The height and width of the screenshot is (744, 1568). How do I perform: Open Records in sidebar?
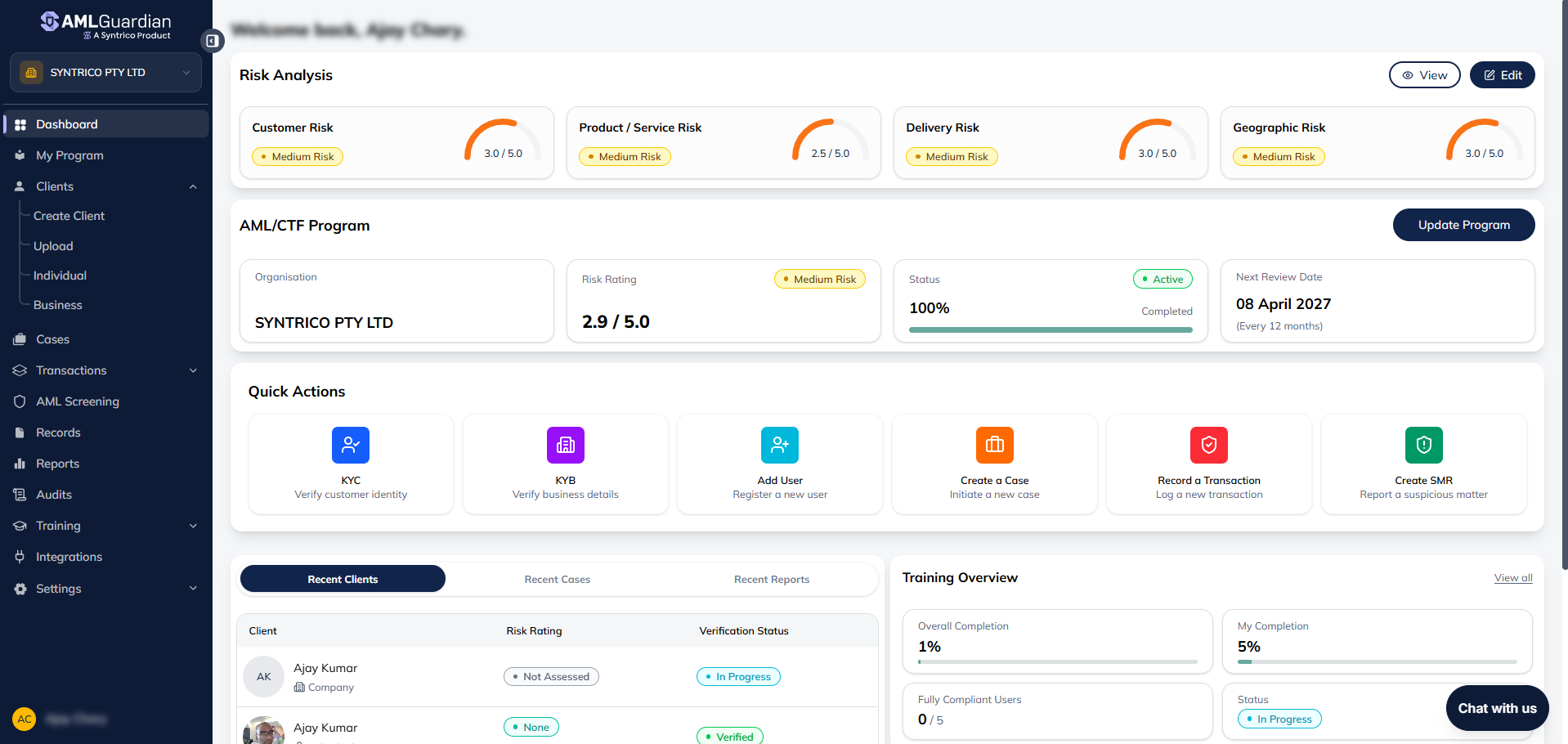tap(58, 433)
